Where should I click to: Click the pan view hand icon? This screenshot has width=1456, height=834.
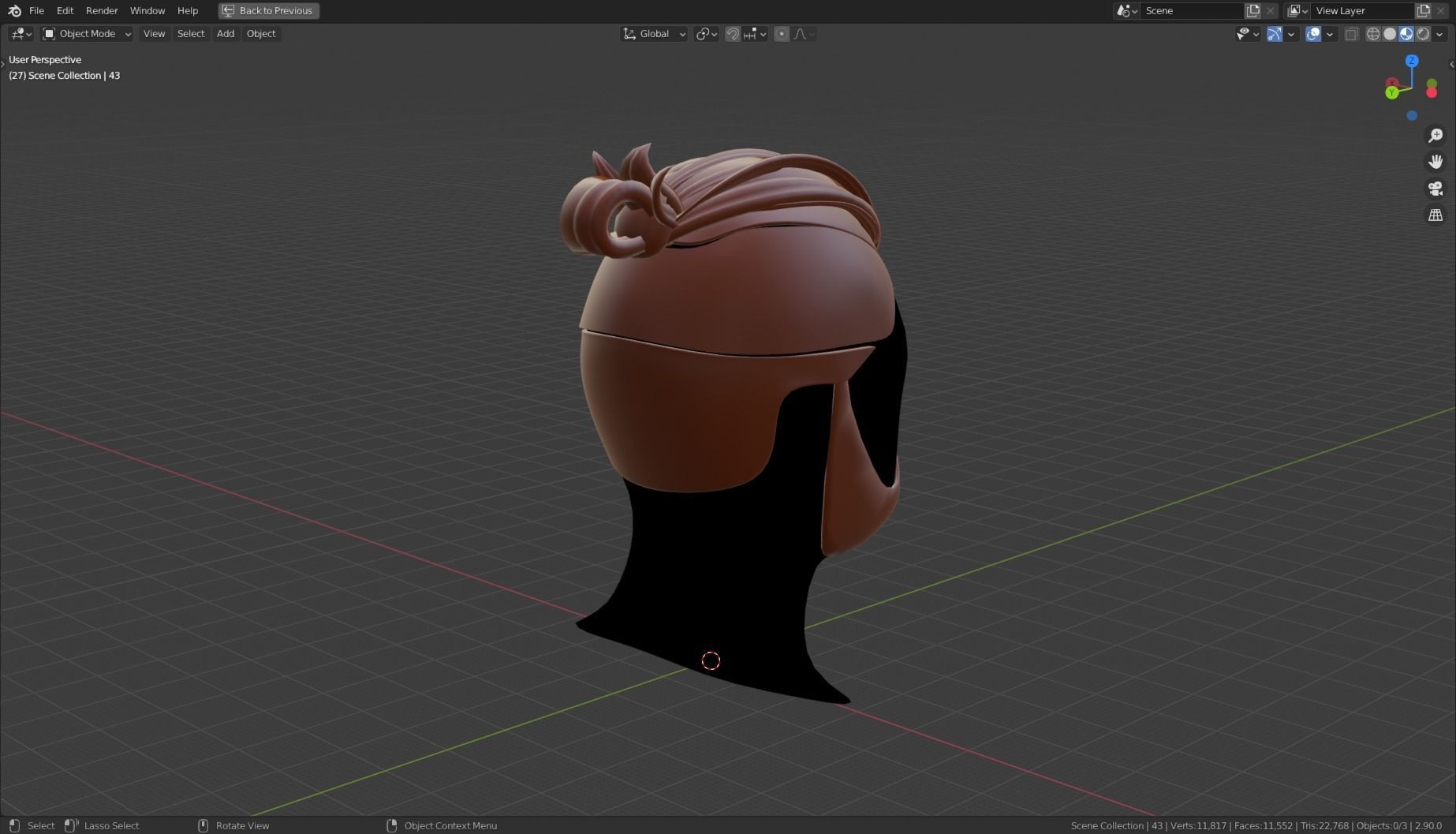(1435, 162)
